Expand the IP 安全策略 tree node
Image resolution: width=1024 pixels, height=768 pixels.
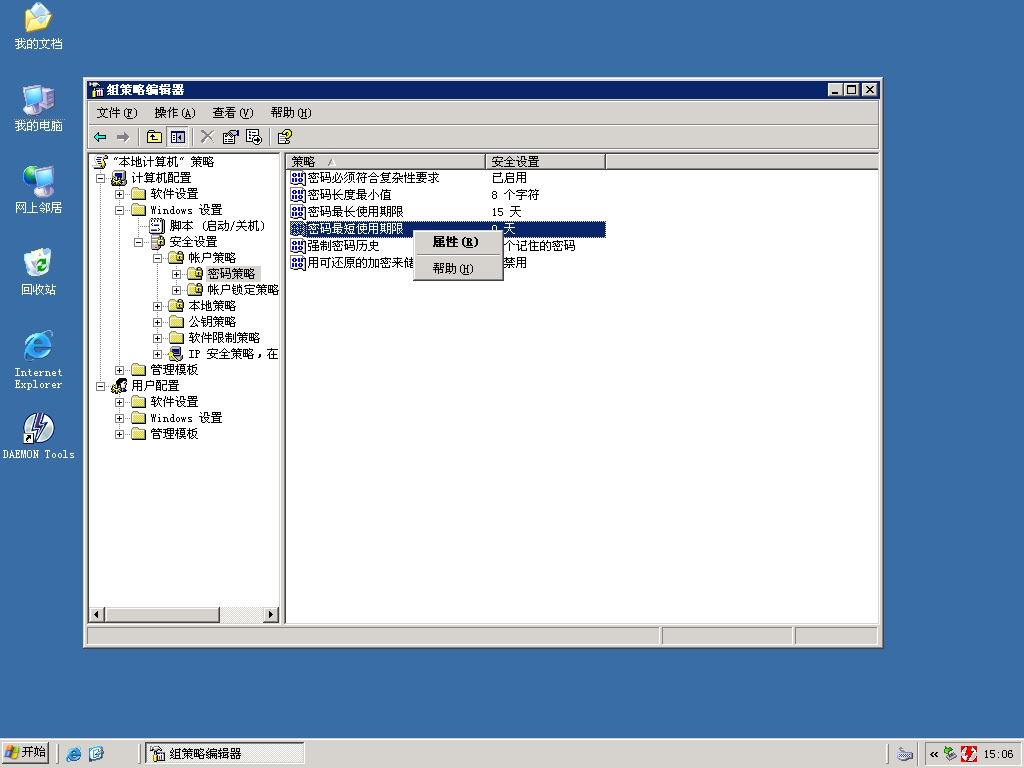point(157,354)
